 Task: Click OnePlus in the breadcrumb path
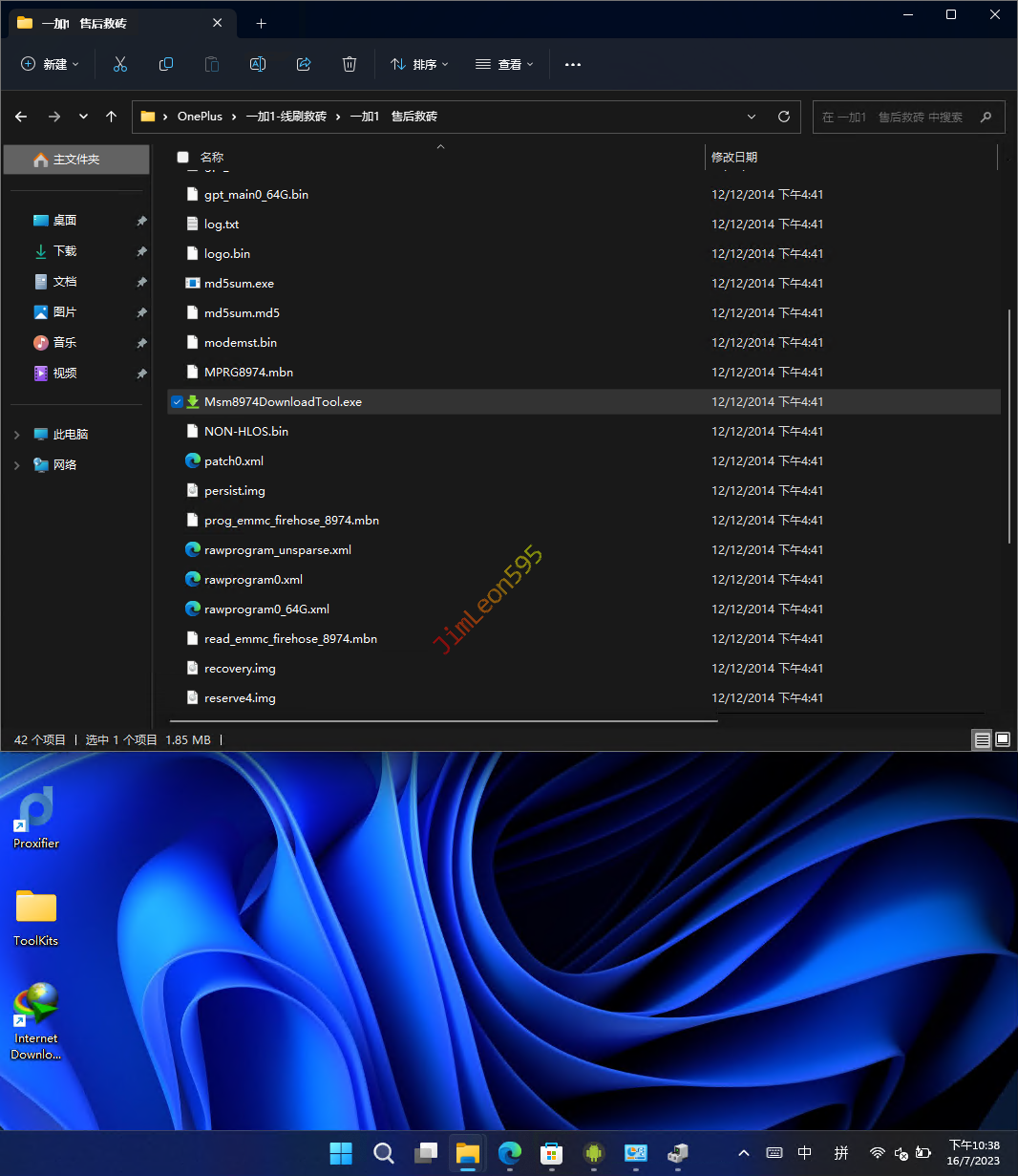pos(200,117)
